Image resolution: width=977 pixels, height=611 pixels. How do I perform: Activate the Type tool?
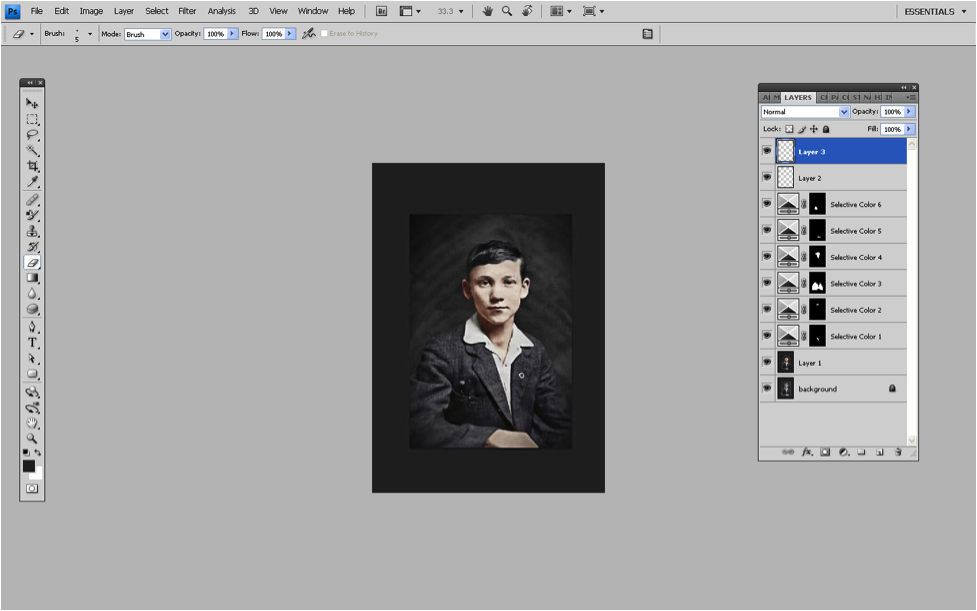click(x=32, y=342)
